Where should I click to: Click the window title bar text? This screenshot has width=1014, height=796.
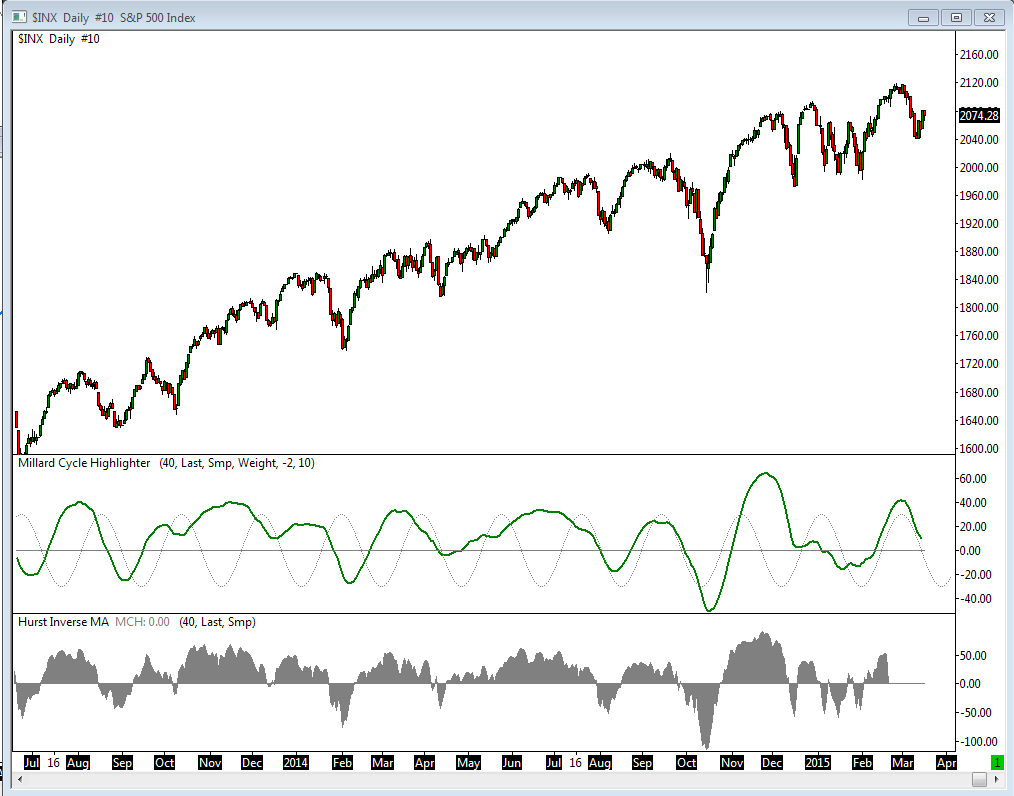click(x=113, y=17)
